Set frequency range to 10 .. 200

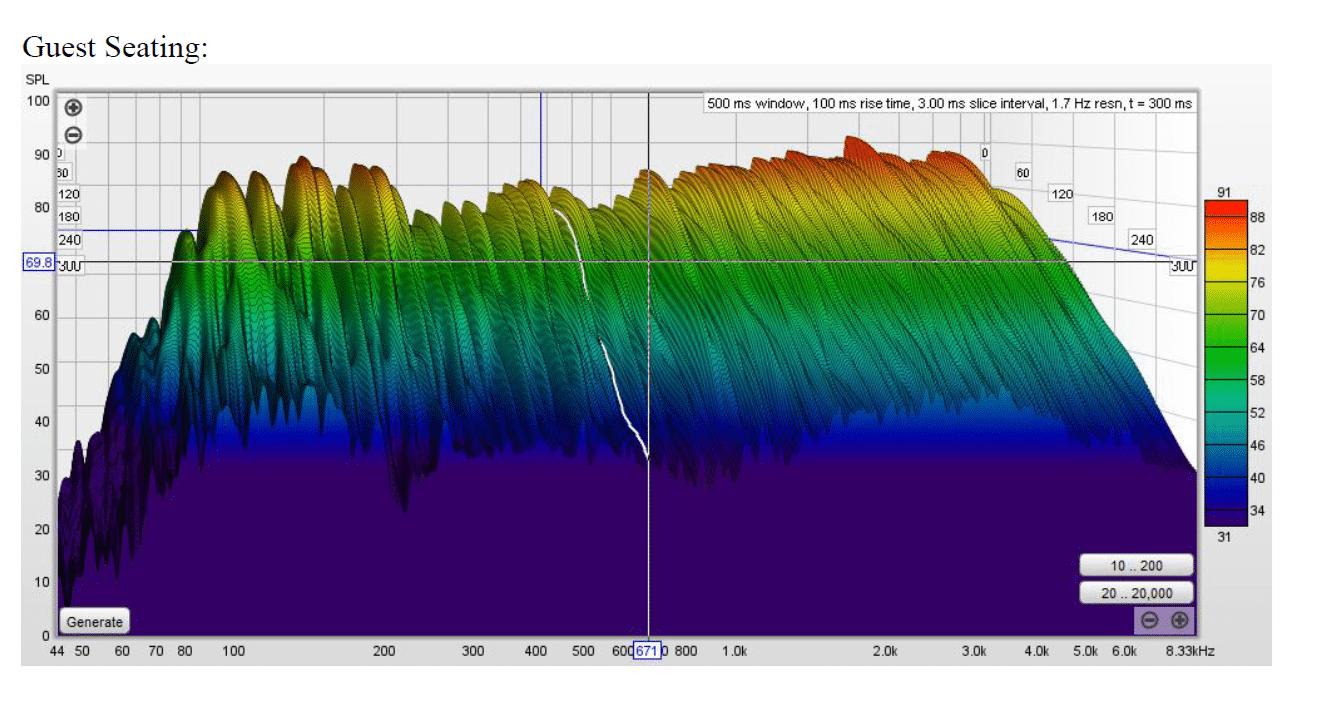tap(1136, 566)
